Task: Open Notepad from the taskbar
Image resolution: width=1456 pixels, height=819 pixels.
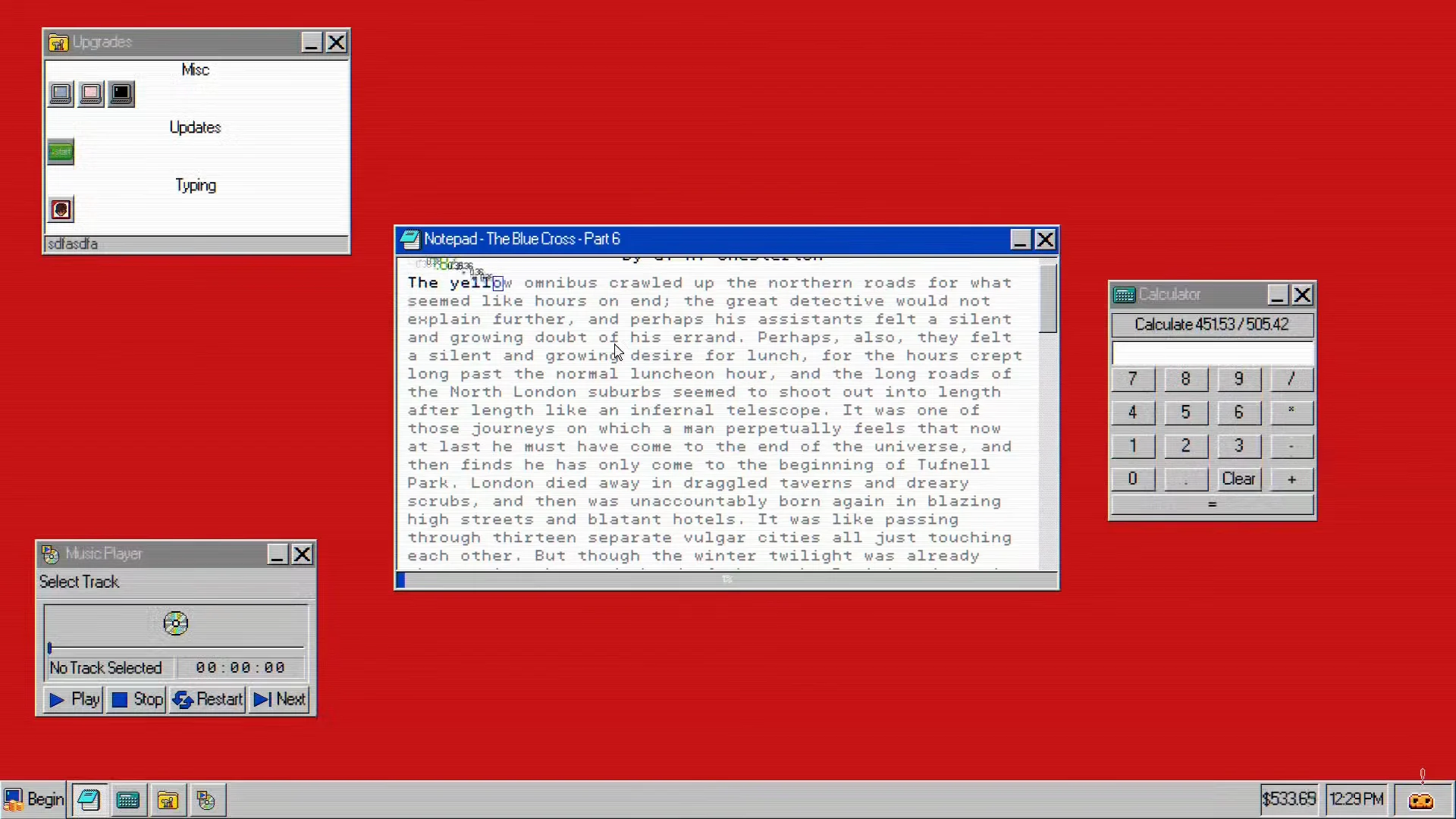Action: pyautogui.click(x=89, y=799)
